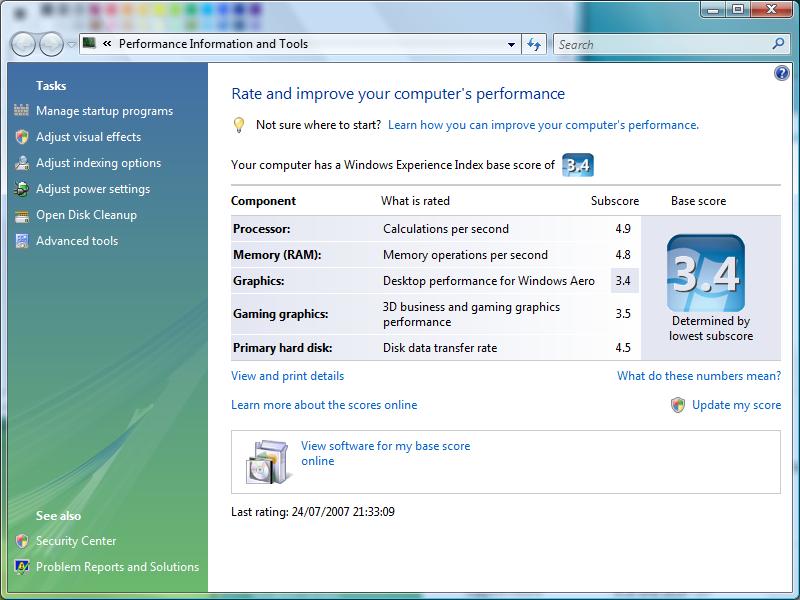Click the Manage startup programs icon
The height and width of the screenshot is (600, 800).
(21, 110)
